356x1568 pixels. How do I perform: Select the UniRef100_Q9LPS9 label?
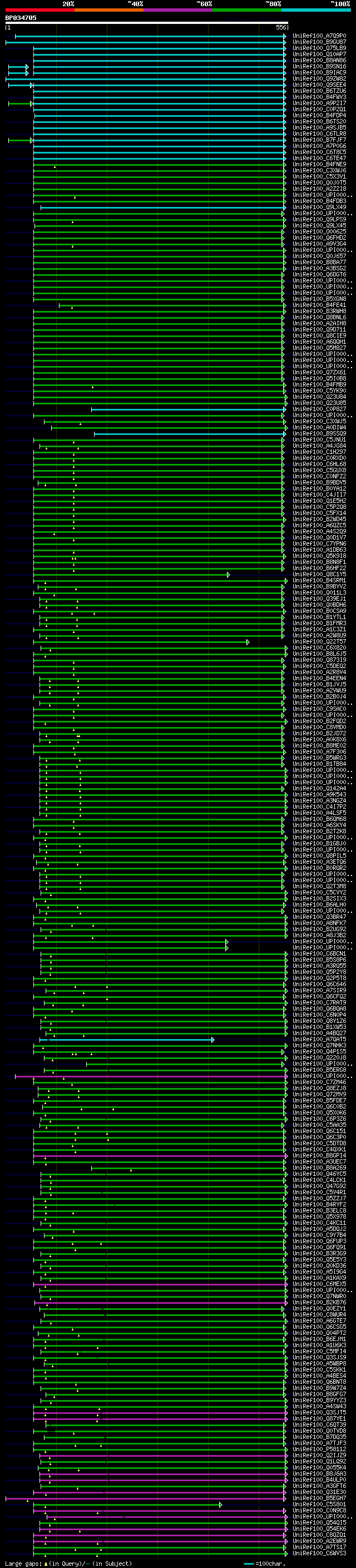(319, 220)
